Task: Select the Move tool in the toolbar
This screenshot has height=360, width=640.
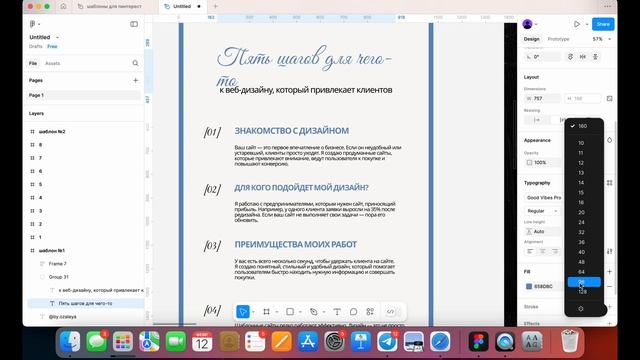Action: (242, 312)
